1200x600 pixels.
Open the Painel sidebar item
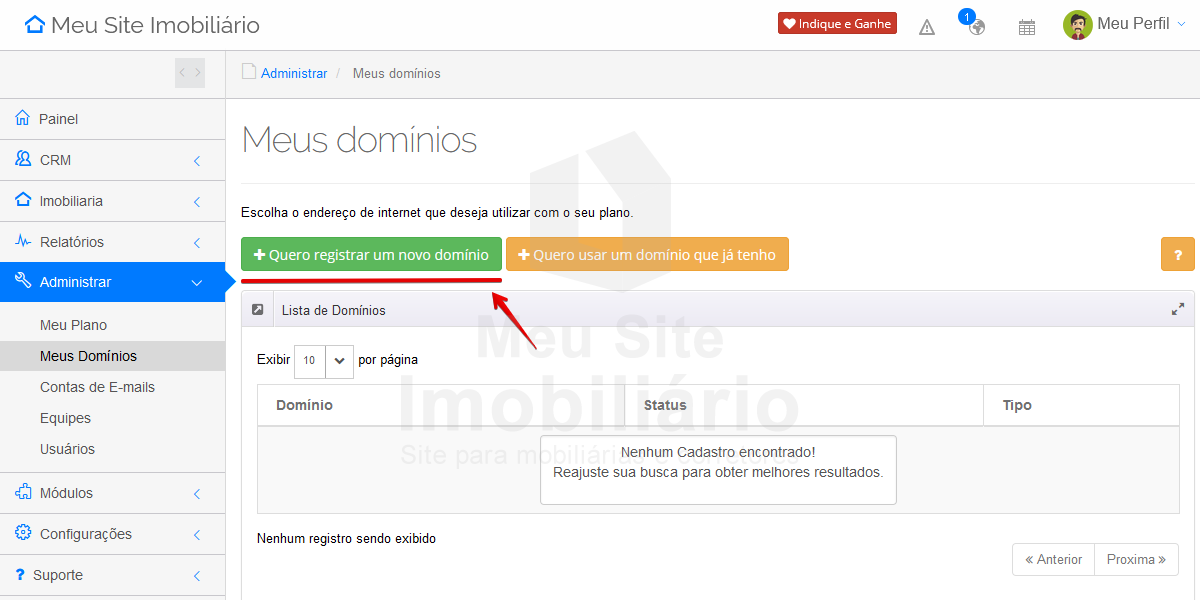[x=59, y=119]
